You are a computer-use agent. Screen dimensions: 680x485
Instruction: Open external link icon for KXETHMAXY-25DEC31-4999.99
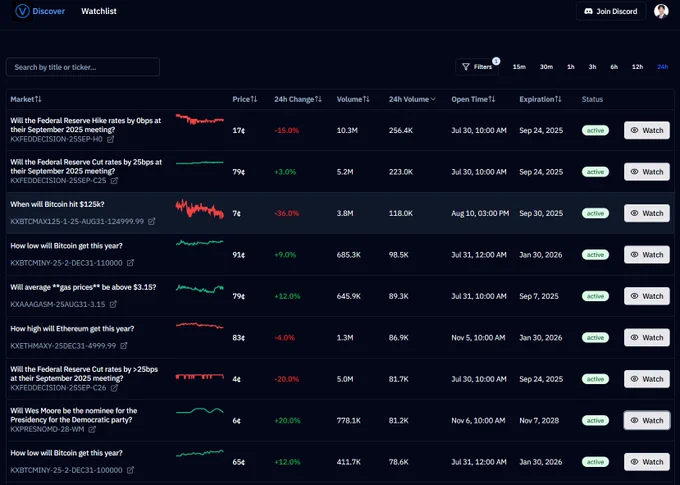coord(124,346)
